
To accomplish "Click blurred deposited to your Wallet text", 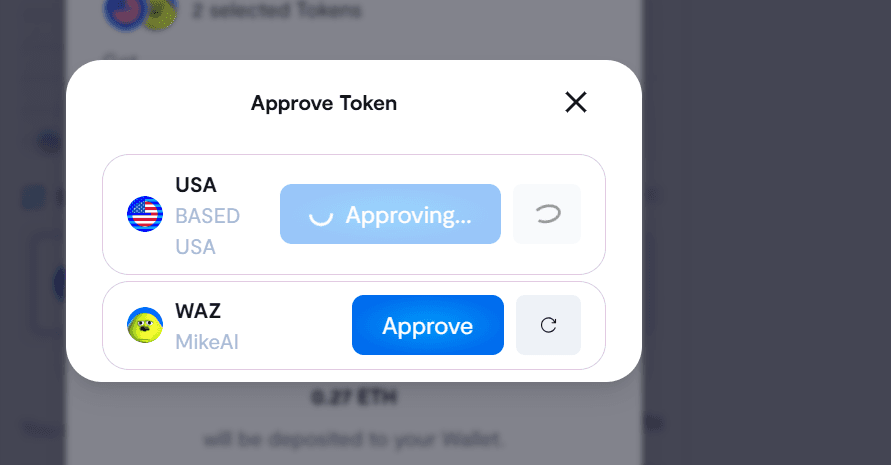I will click(353, 439).
